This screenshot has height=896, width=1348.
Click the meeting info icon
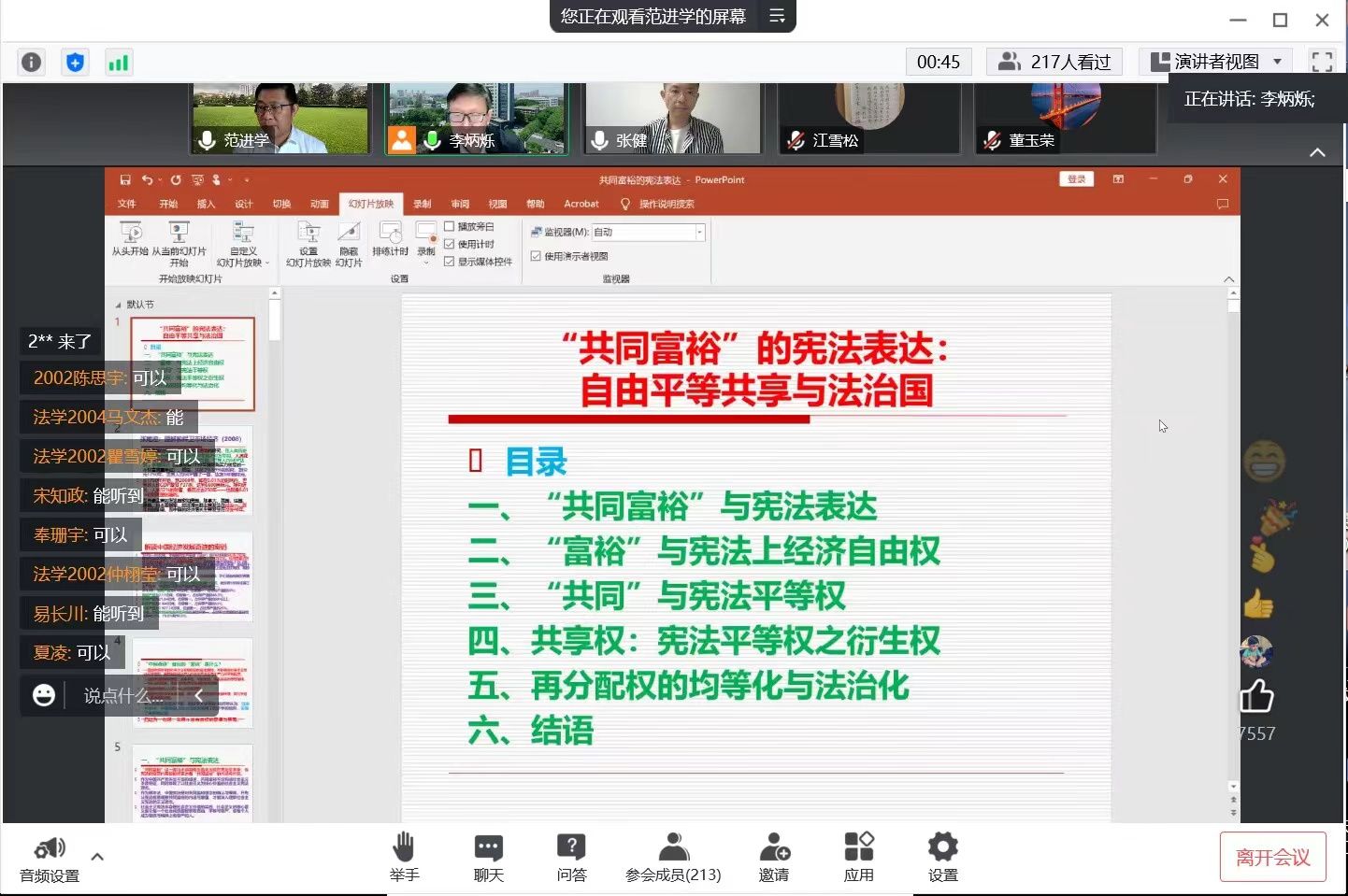(x=32, y=63)
